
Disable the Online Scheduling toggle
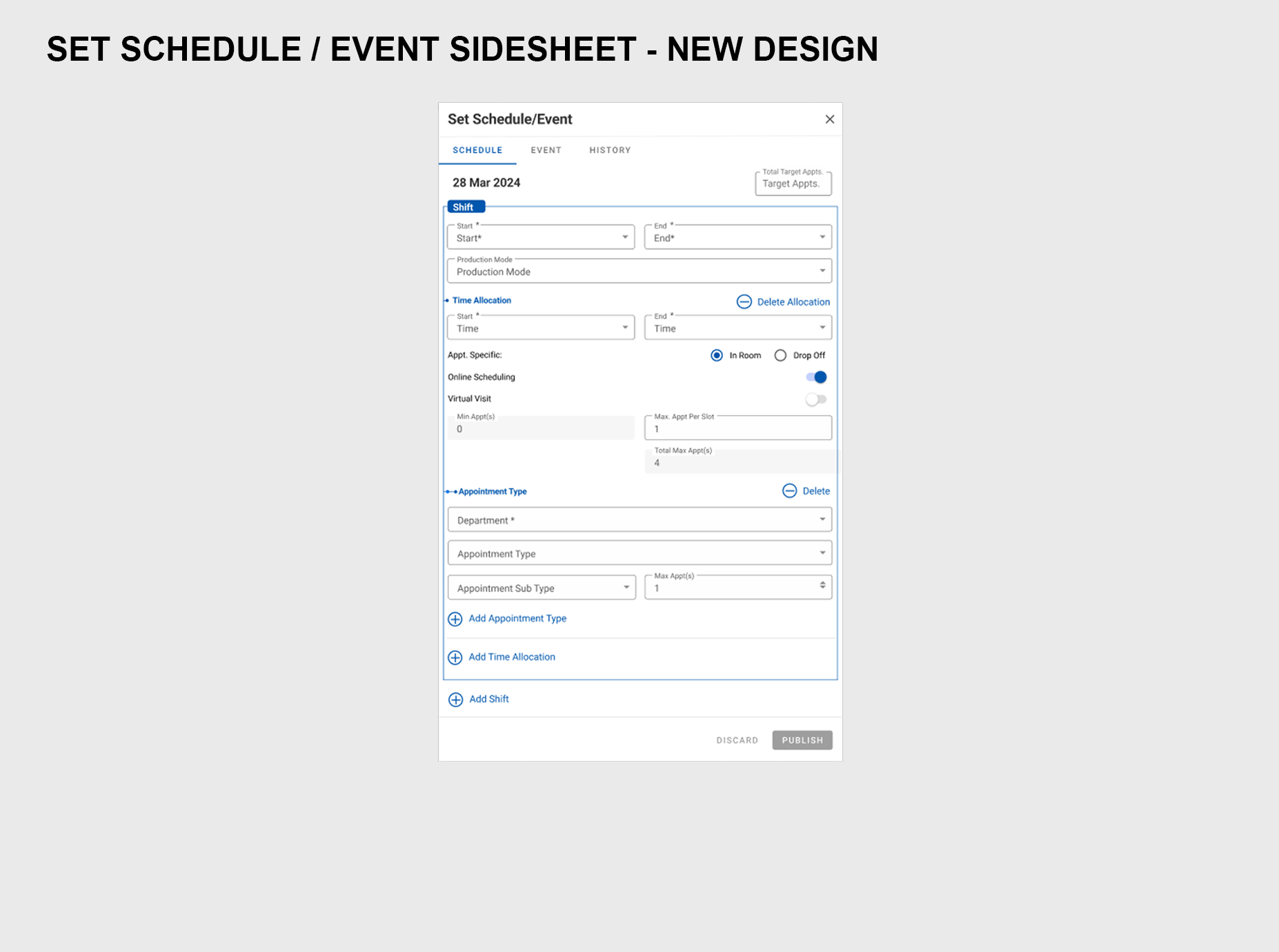pyautogui.click(x=817, y=377)
